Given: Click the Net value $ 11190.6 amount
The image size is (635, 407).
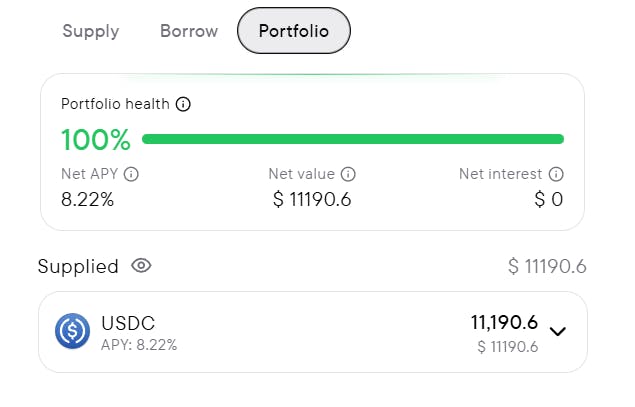Looking at the screenshot, I should point(312,199).
